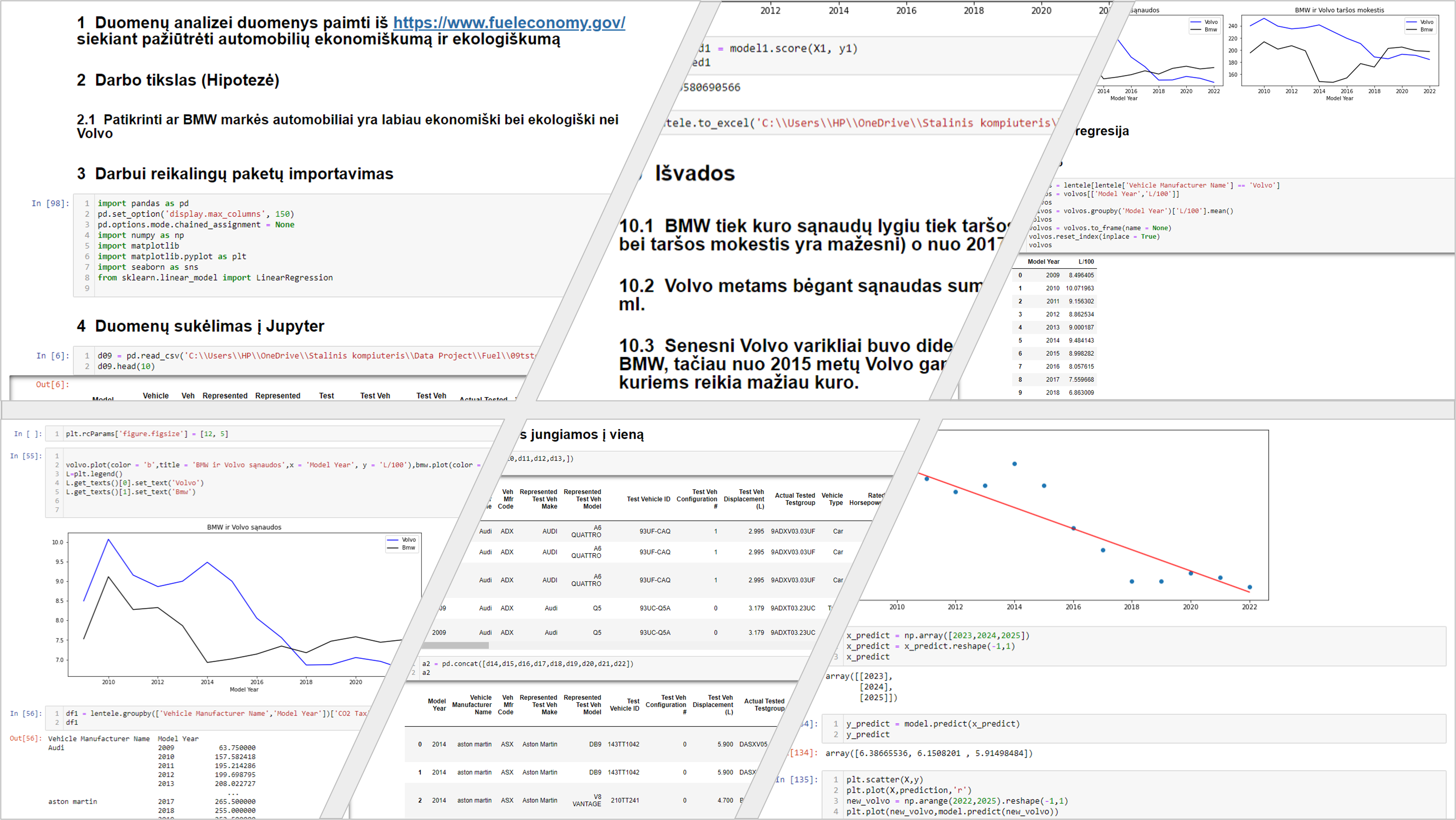Screen dimensions: 1456x820
Task: Click 'Out[56]:' output prompt label
Action: [25, 739]
